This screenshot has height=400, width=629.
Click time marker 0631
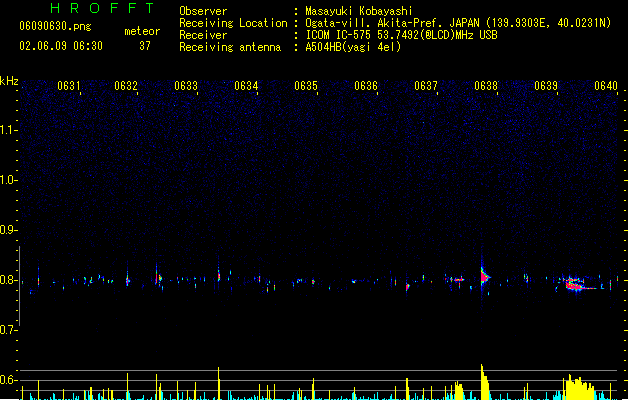69,86
